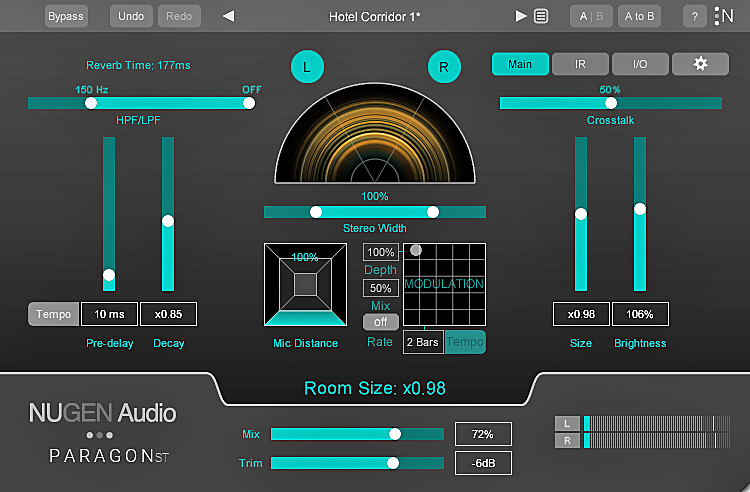
Task: Toggle modulation Tempo sync button
Action: point(465,342)
